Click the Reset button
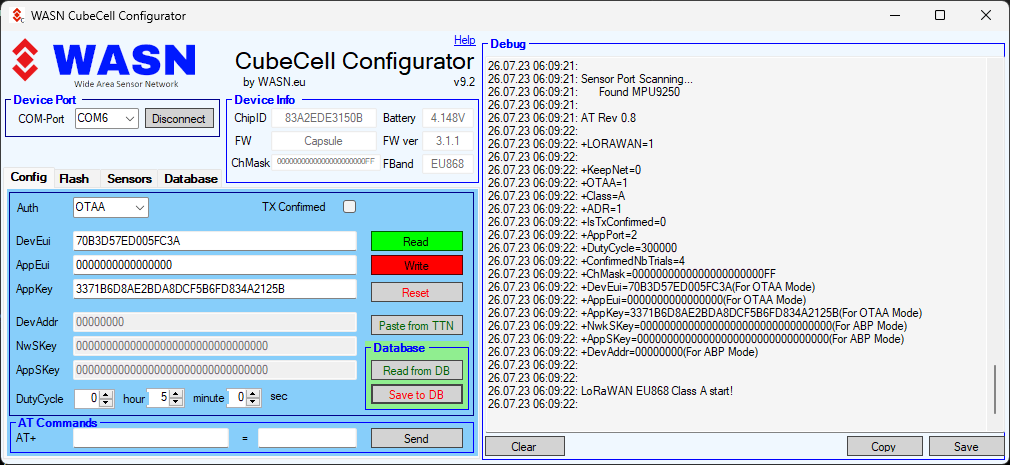1010x465 pixels. point(416,292)
